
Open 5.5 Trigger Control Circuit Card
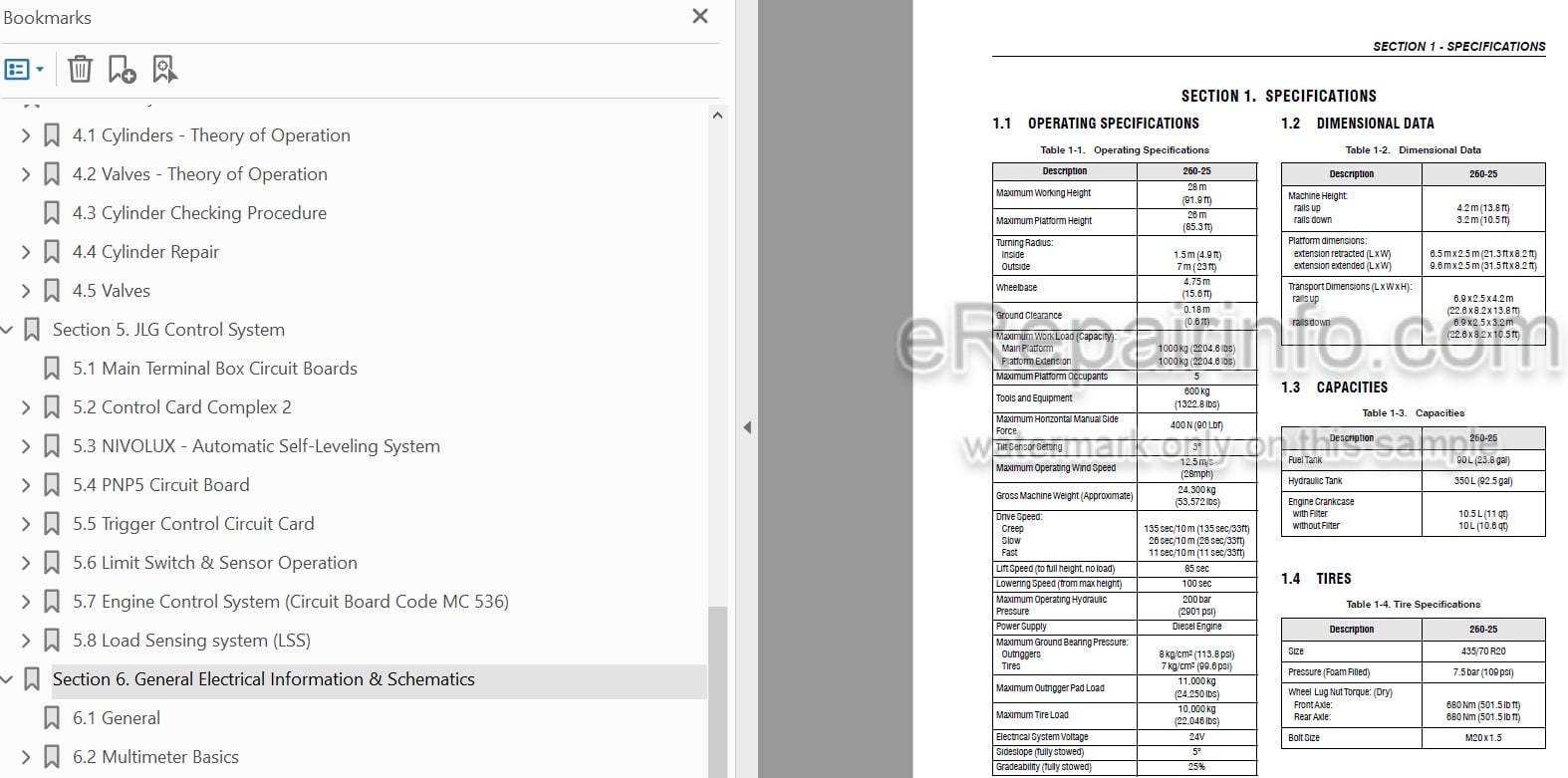[x=193, y=524]
